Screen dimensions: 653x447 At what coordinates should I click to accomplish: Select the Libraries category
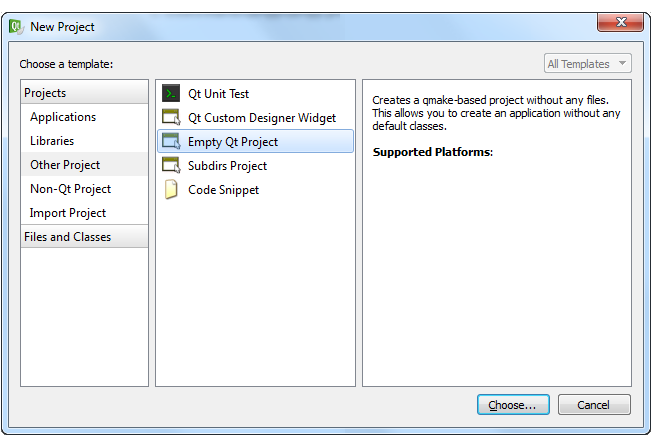pos(52,141)
